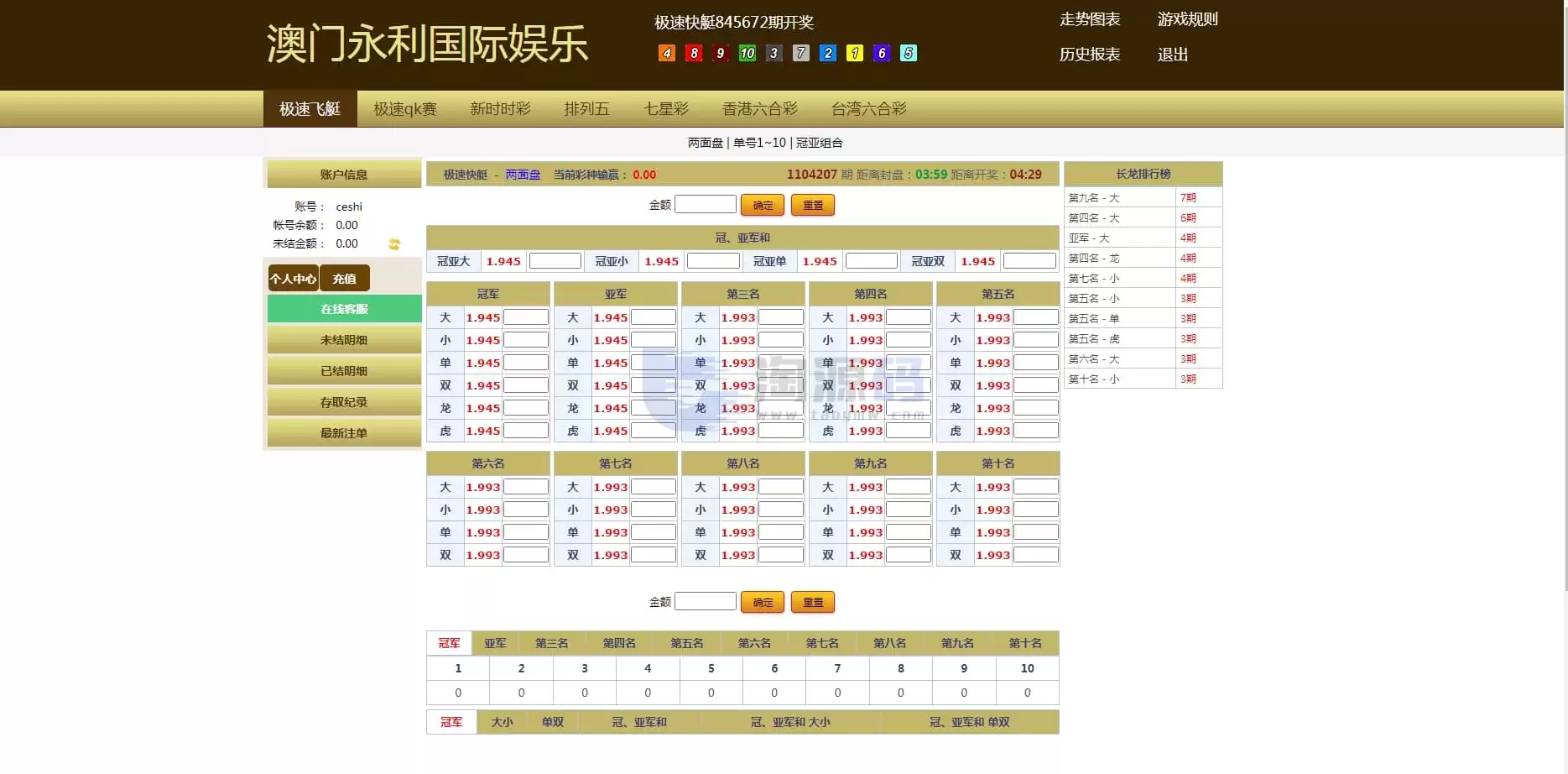Click the orange number 4 result ball

667,53
